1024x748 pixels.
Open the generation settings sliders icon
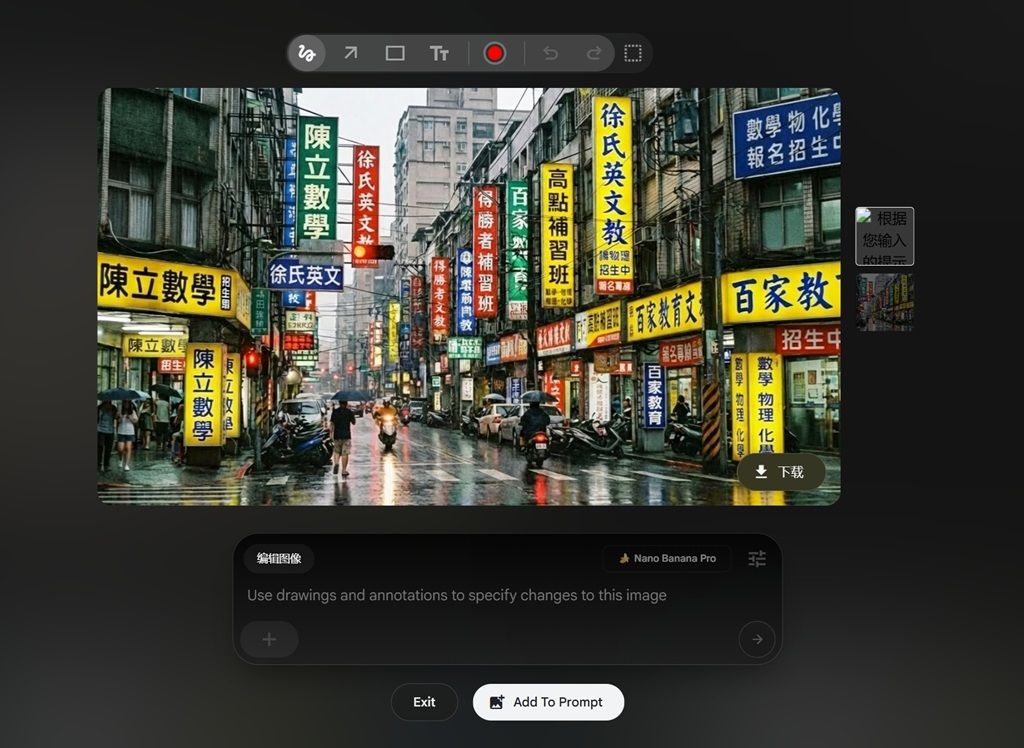pyautogui.click(x=757, y=559)
